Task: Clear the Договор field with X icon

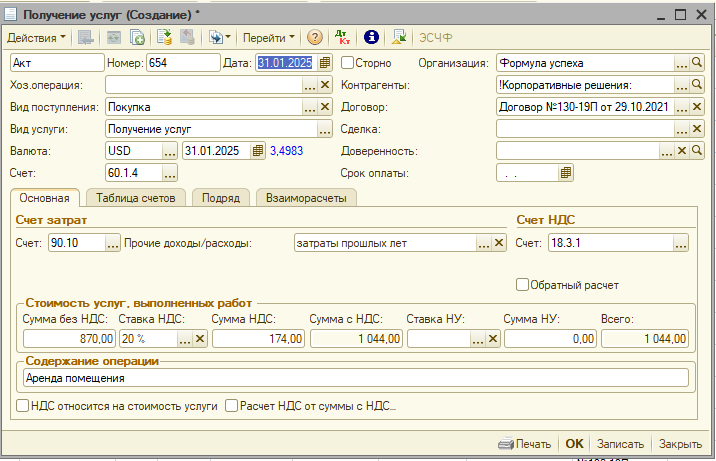Action: click(698, 107)
